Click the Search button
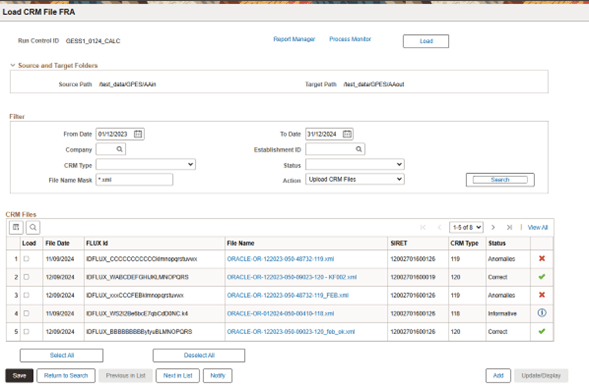The height and width of the screenshot is (385, 589). click(500, 180)
